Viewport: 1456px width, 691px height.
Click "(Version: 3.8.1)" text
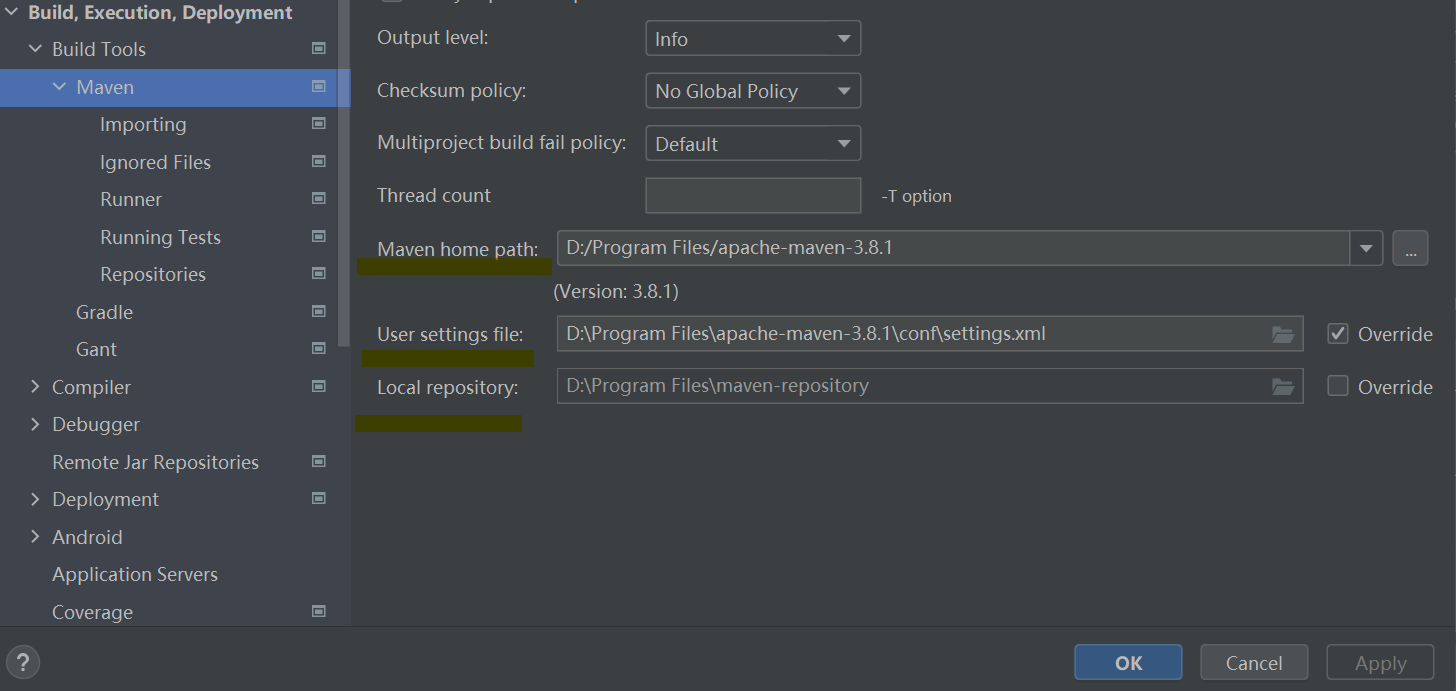coord(616,292)
